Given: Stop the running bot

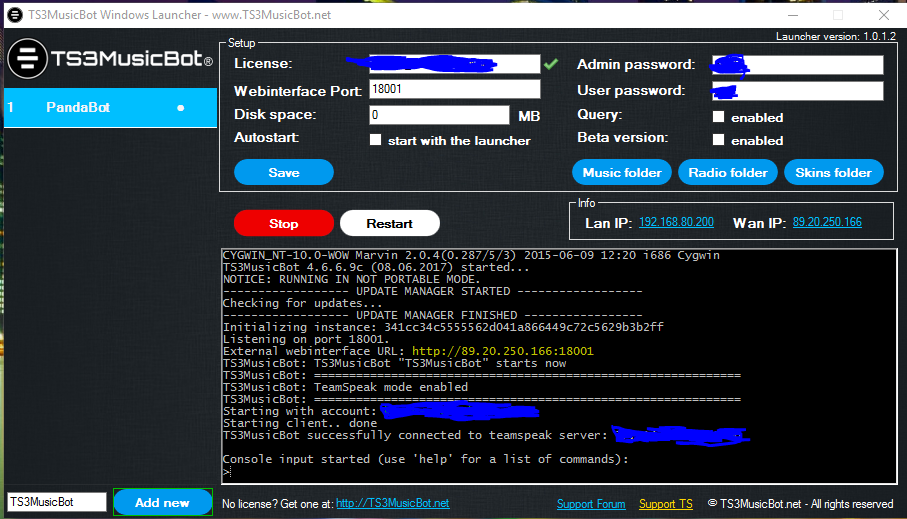Looking at the screenshot, I should [283, 223].
